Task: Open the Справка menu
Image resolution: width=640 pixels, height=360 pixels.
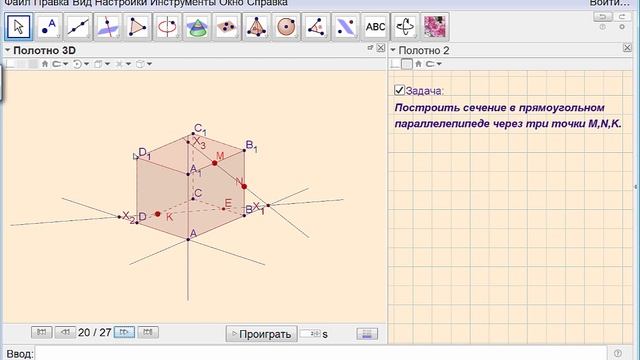Action: point(267,3)
